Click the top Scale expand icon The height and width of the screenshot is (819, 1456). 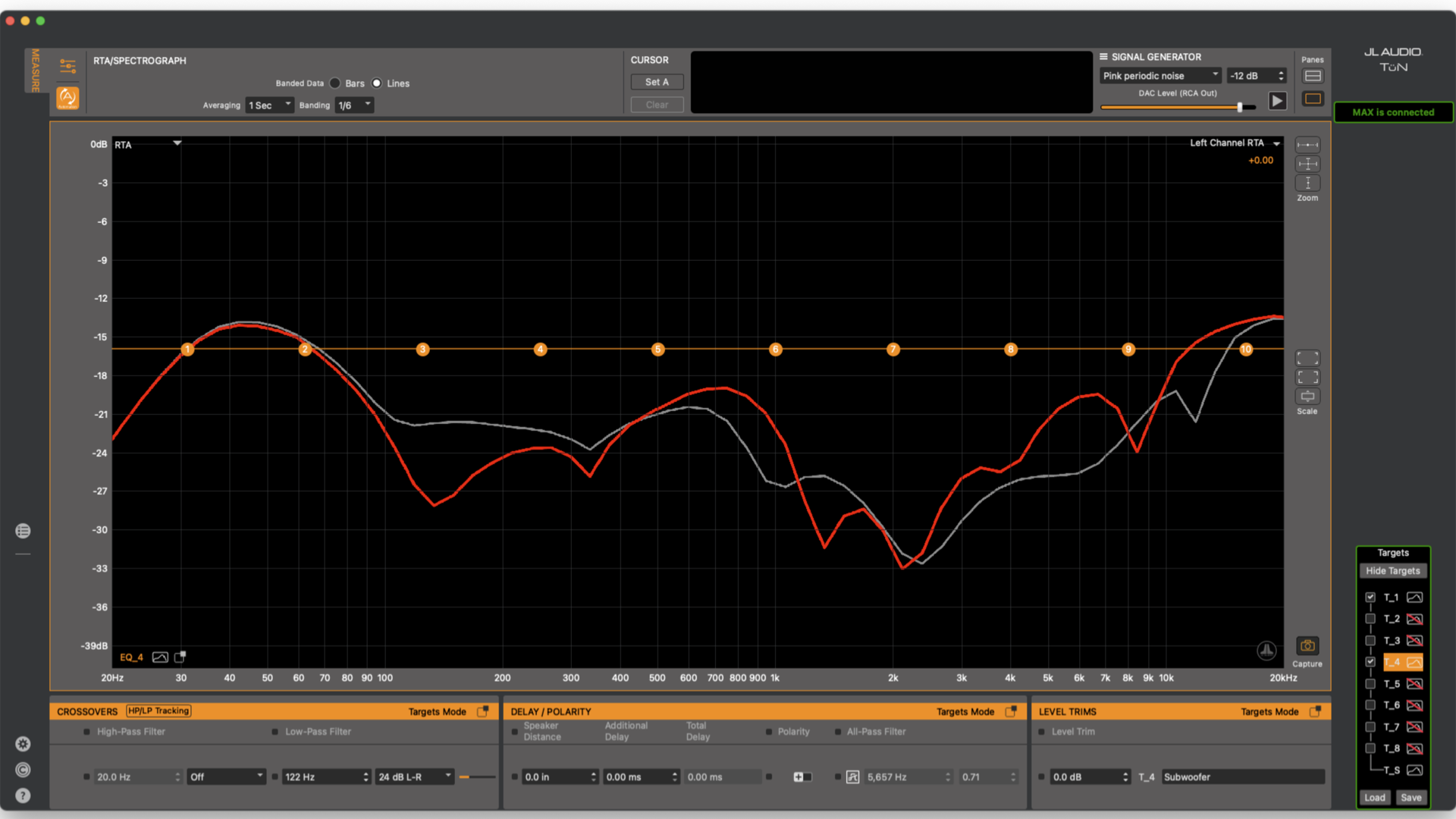click(1307, 358)
